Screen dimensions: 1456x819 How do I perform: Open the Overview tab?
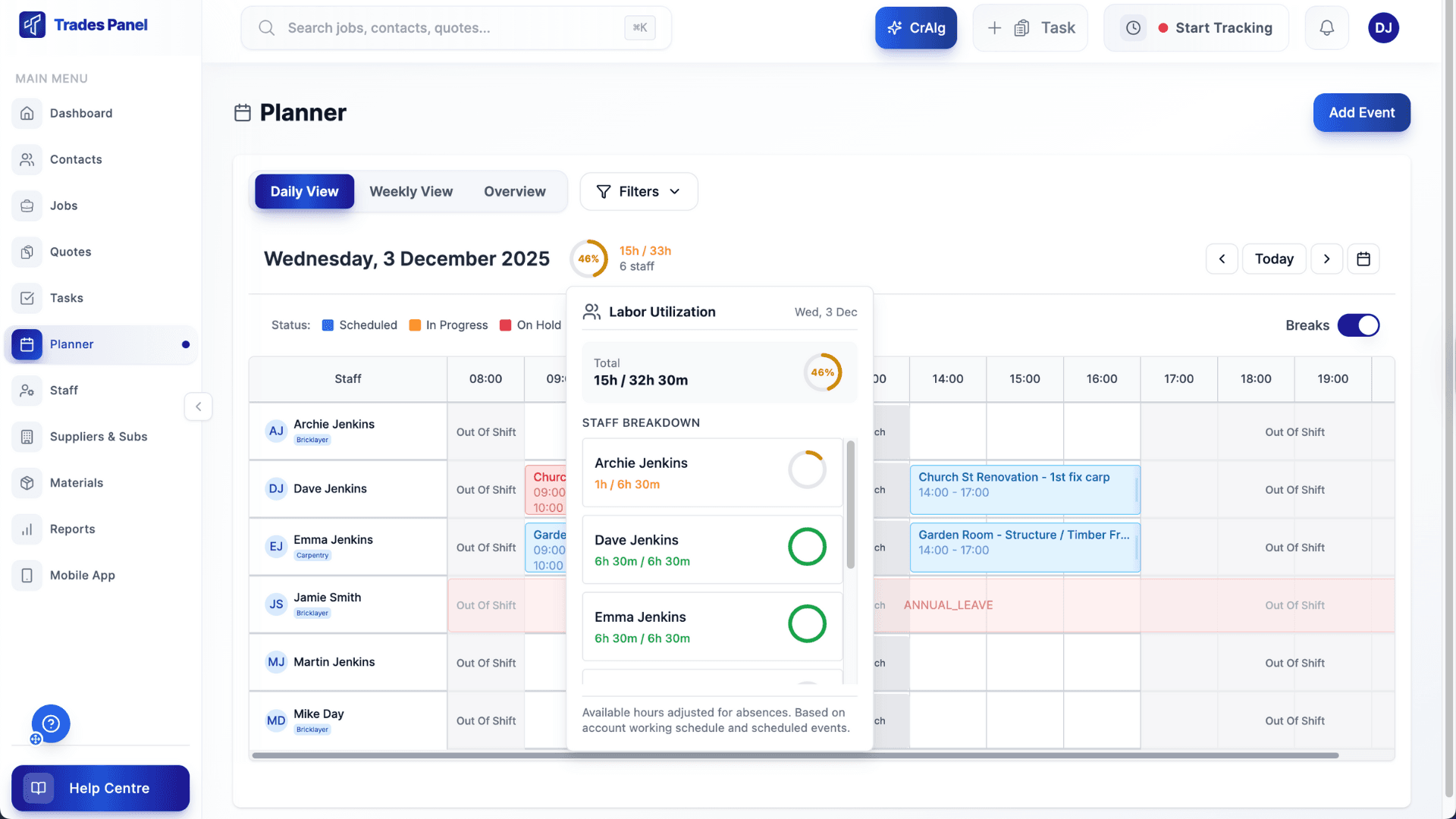[x=515, y=191]
